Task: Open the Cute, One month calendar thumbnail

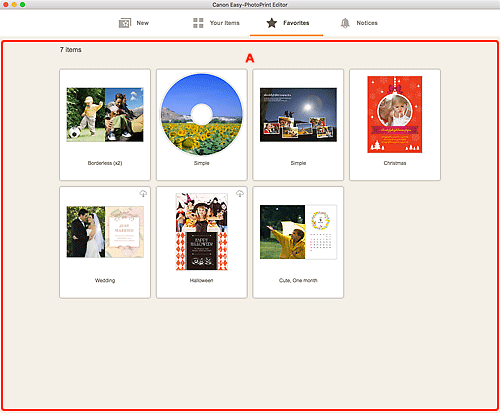Action: pyautogui.click(x=298, y=232)
